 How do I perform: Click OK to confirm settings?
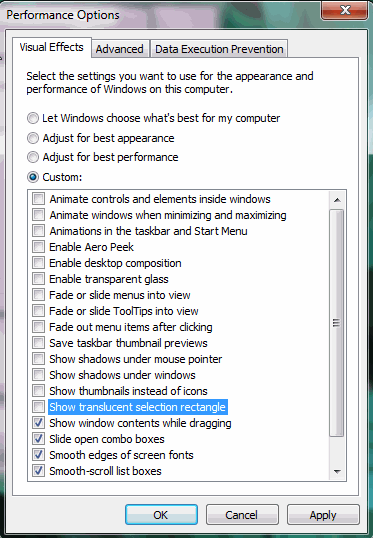coord(161,515)
